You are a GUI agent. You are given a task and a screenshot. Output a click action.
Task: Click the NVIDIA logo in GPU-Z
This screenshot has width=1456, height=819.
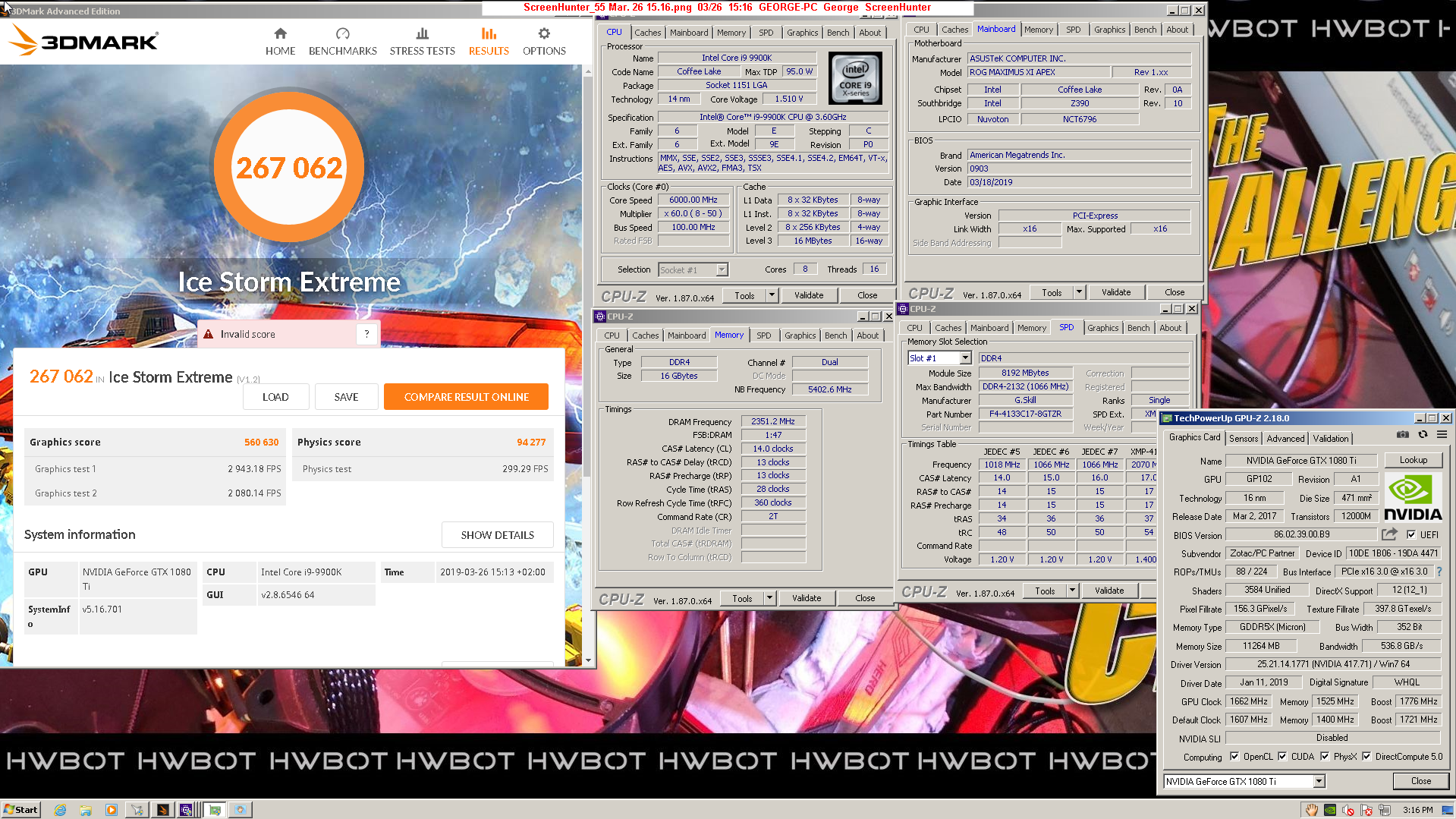pos(1413,498)
